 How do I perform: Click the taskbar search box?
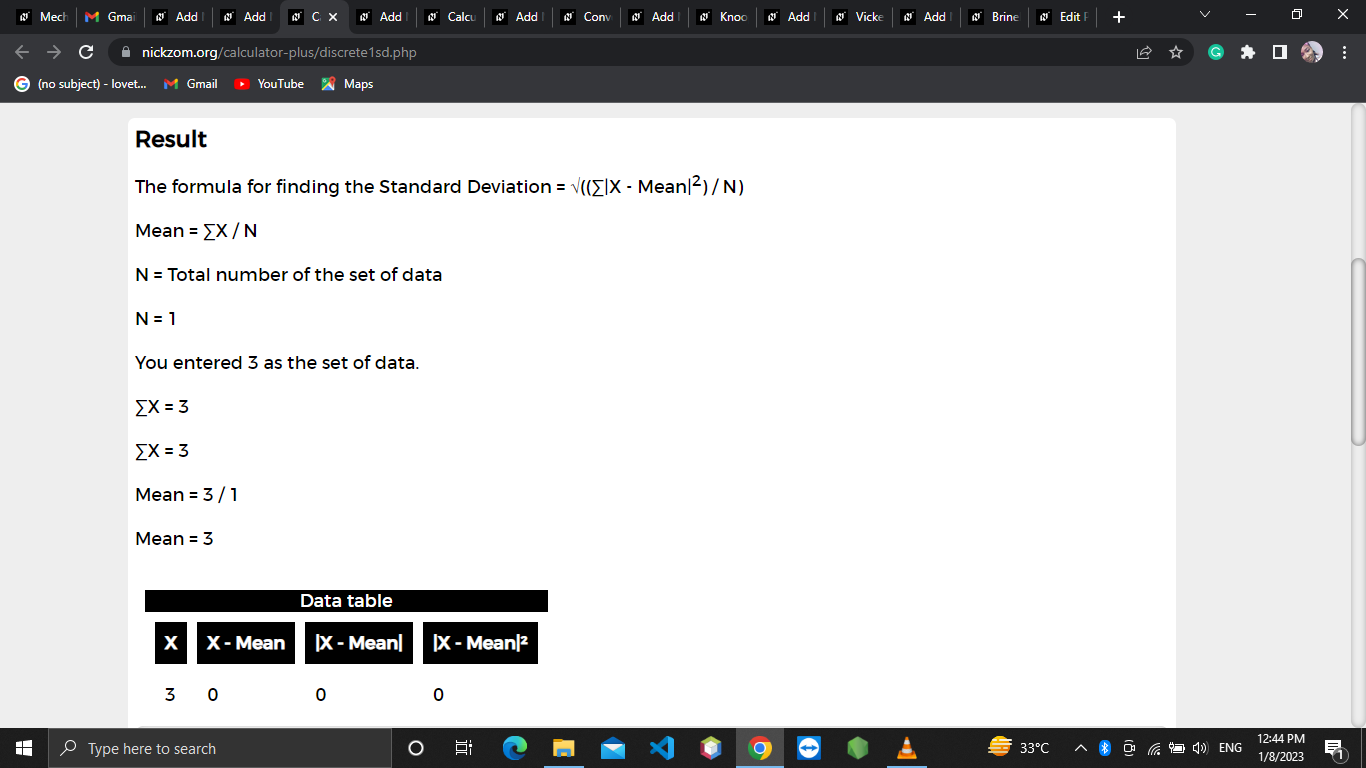pyautogui.click(x=220, y=748)
